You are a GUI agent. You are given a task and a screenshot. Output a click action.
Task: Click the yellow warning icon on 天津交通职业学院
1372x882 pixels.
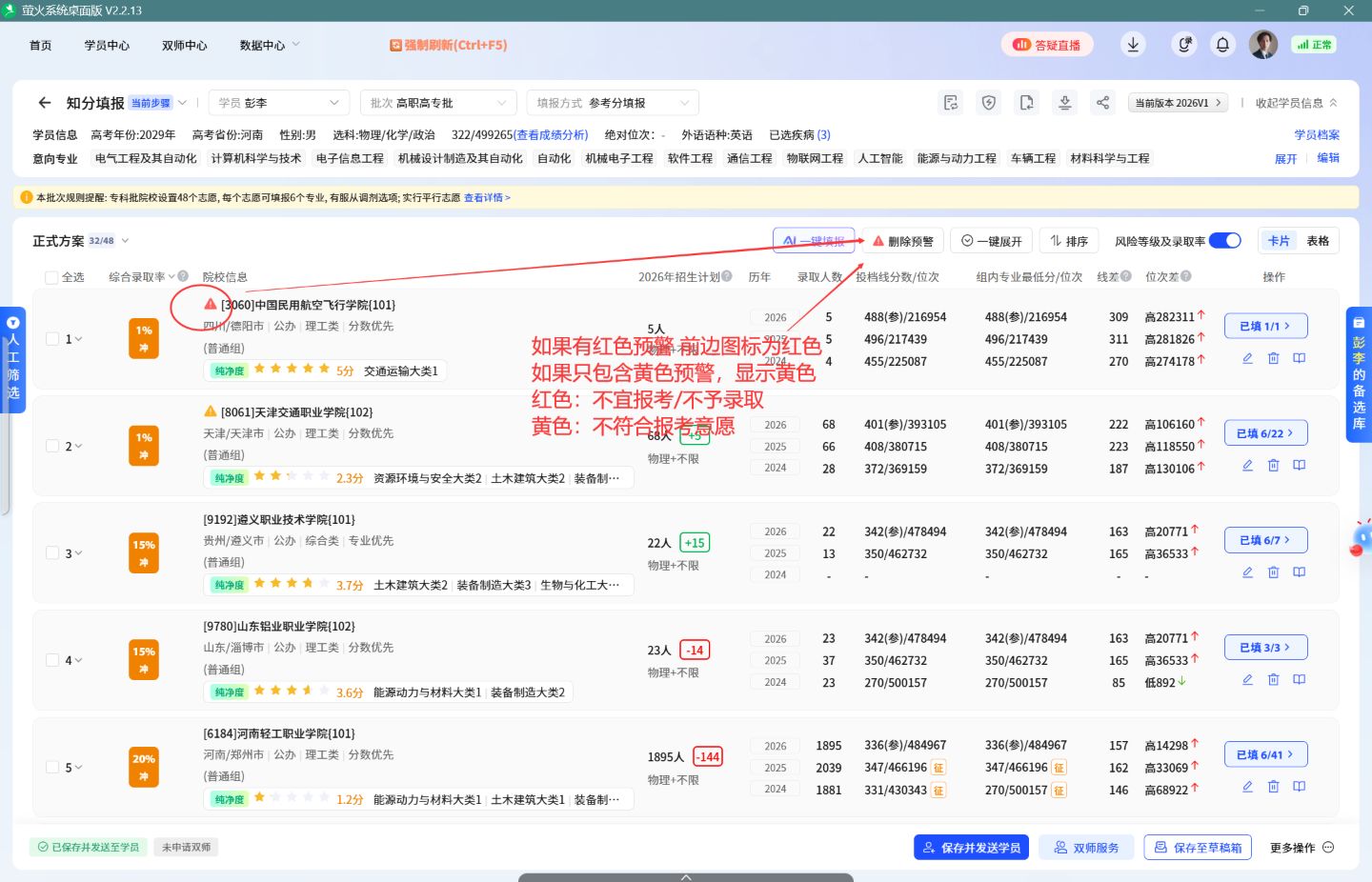click(210, 411)
